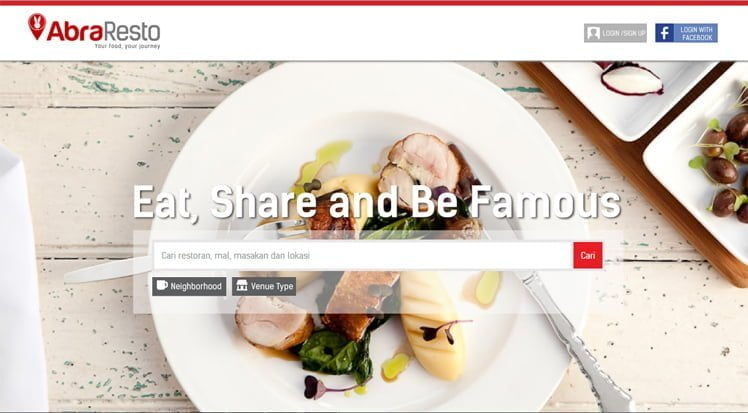Click the 'Eat, Share and Be Famous' headline
748x413 pixels.
376,202
